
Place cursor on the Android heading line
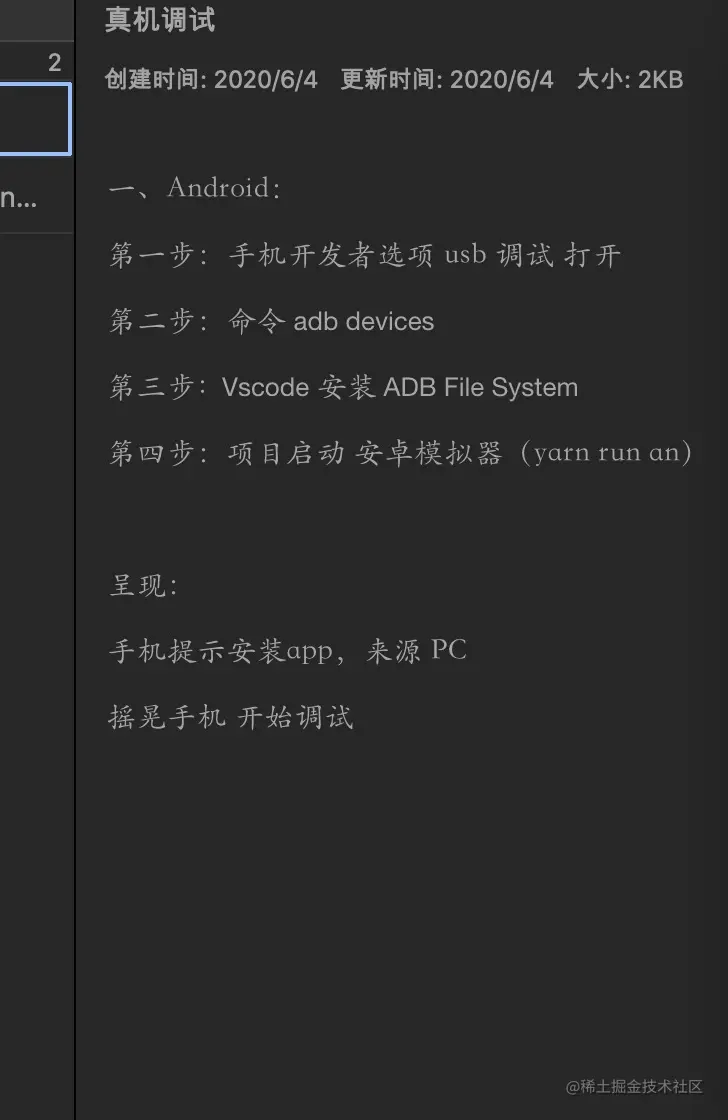[194, 188]
